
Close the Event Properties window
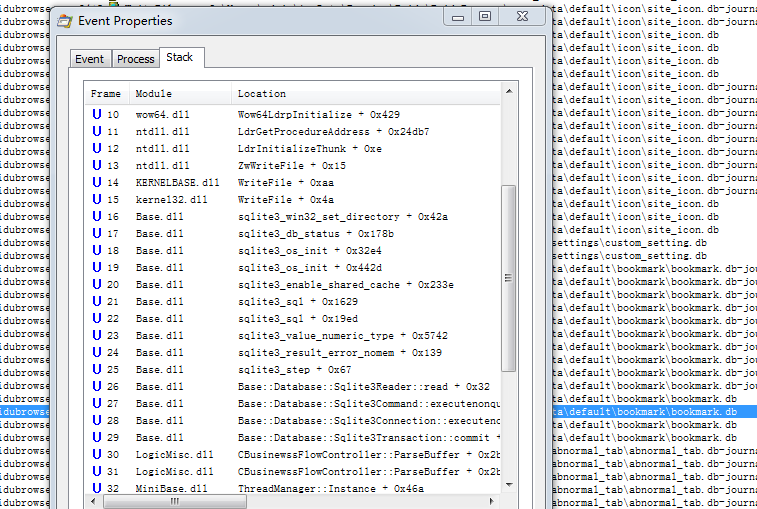click(x=522, y=17)
